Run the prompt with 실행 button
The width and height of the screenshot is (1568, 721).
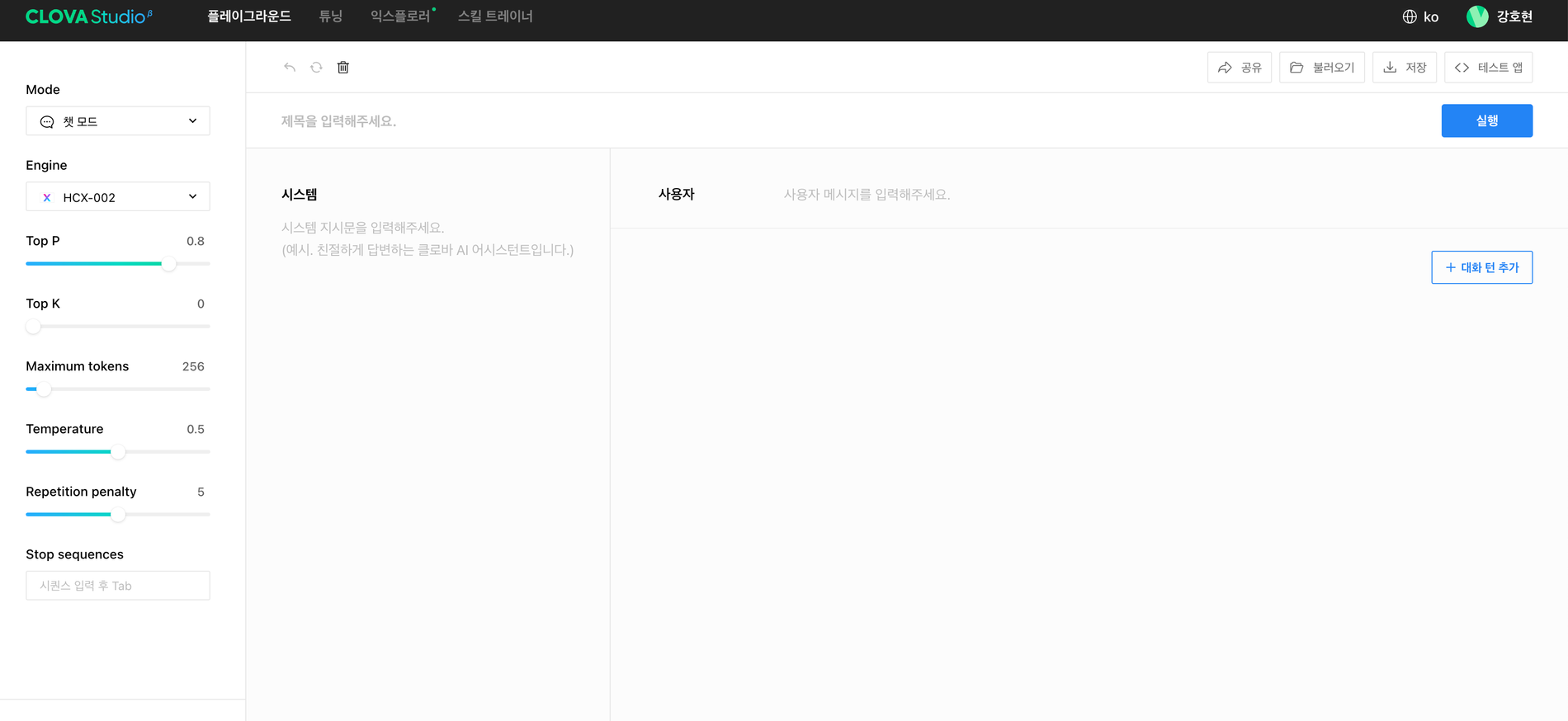1487,120
